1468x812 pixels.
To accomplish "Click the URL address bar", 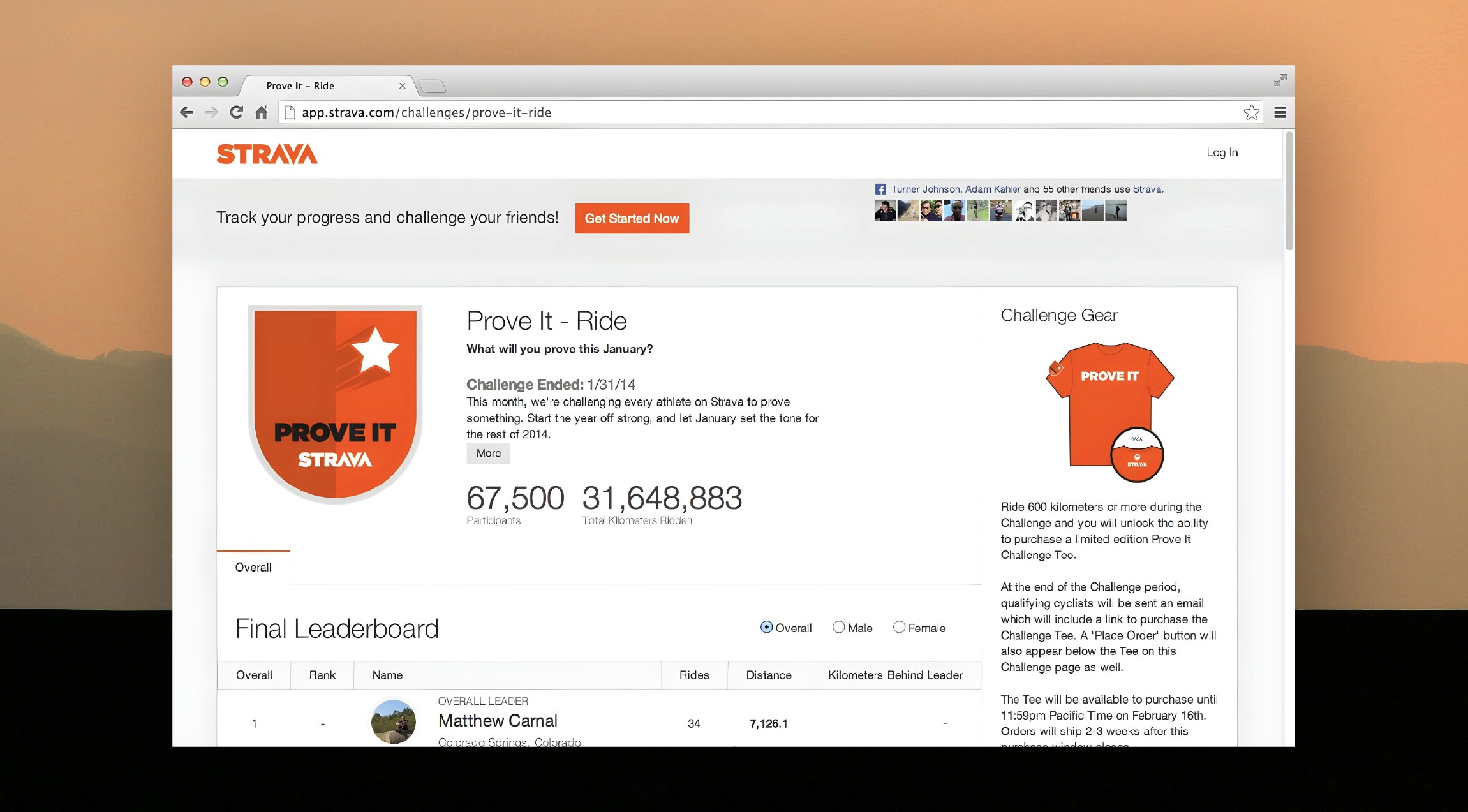I will point(702,113).
